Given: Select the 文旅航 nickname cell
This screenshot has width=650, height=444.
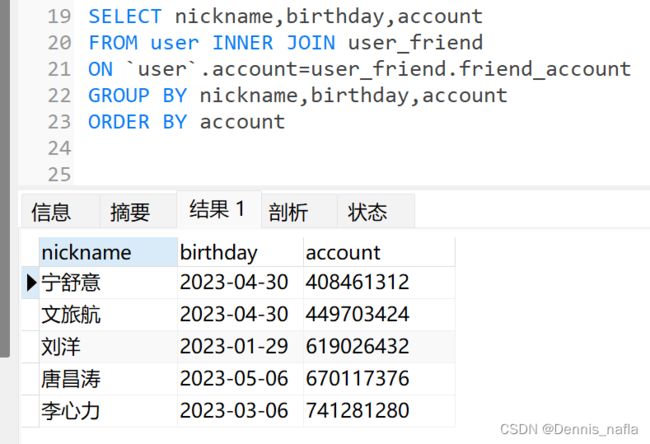Looking at the screenshot, I should (108, 315).
